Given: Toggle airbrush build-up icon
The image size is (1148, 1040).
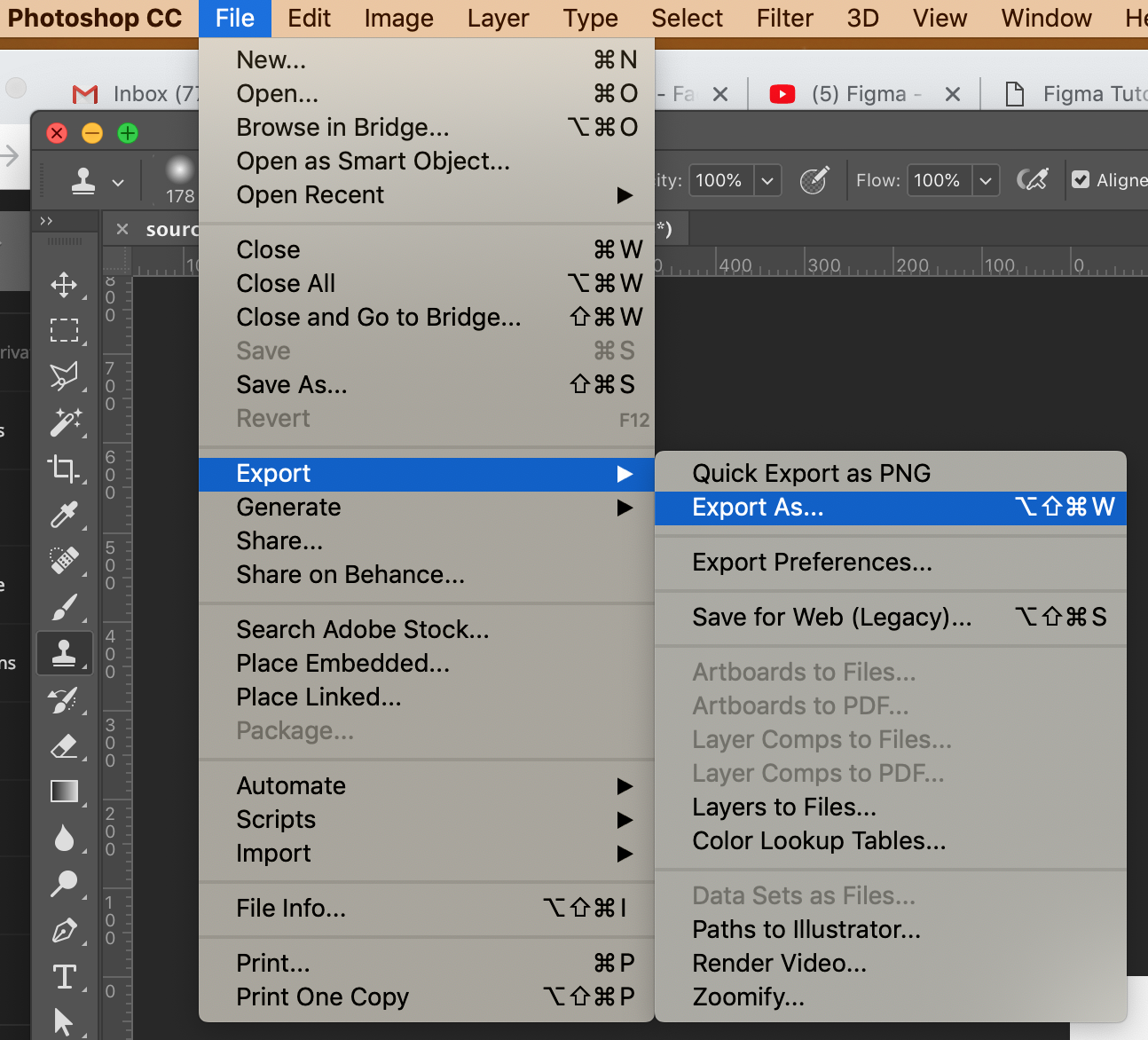Looking at the screenshot, I should point(1033,180).
